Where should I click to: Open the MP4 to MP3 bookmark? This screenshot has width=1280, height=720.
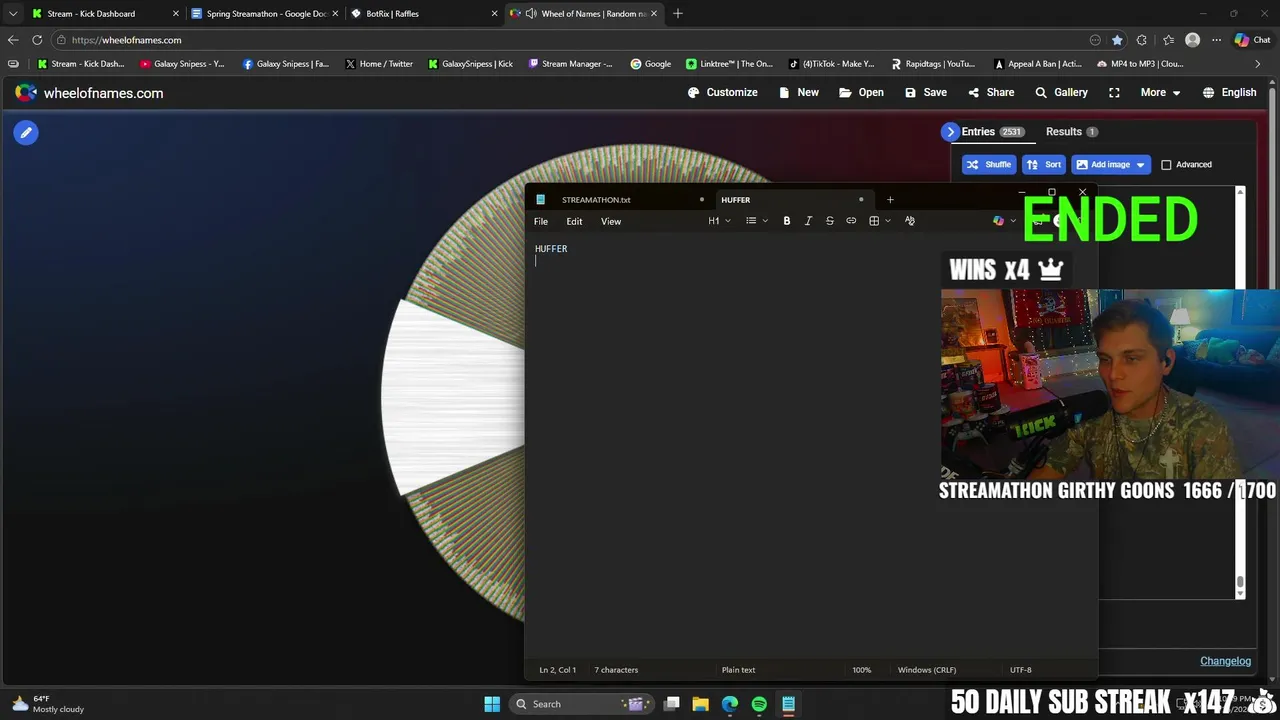click(1140, 64)
